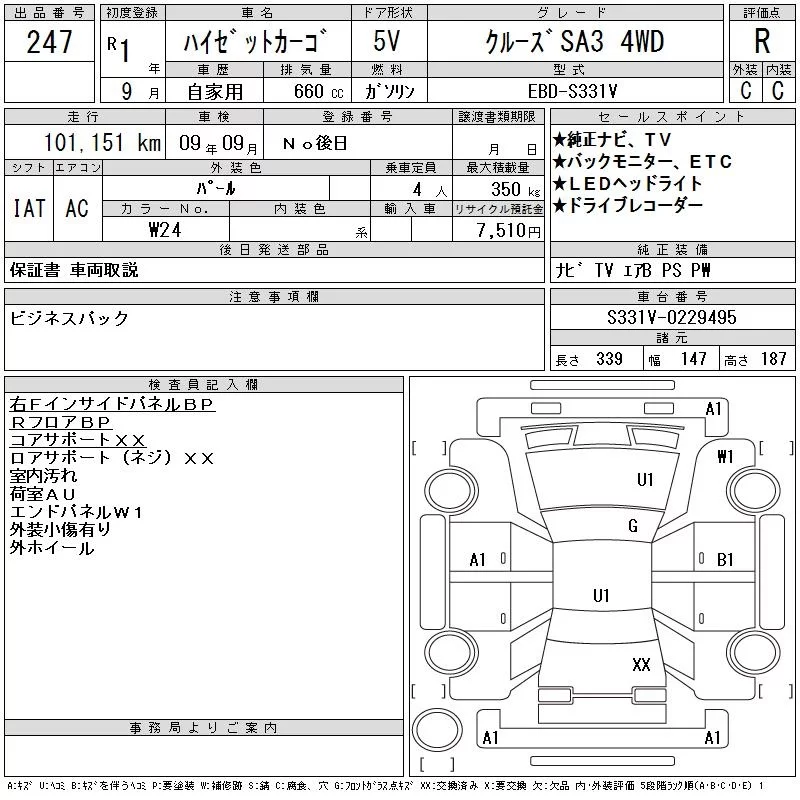800x800 pixels.
Task: Select inspector note "室内汚れ"
Action: click(x=43, y=476)
